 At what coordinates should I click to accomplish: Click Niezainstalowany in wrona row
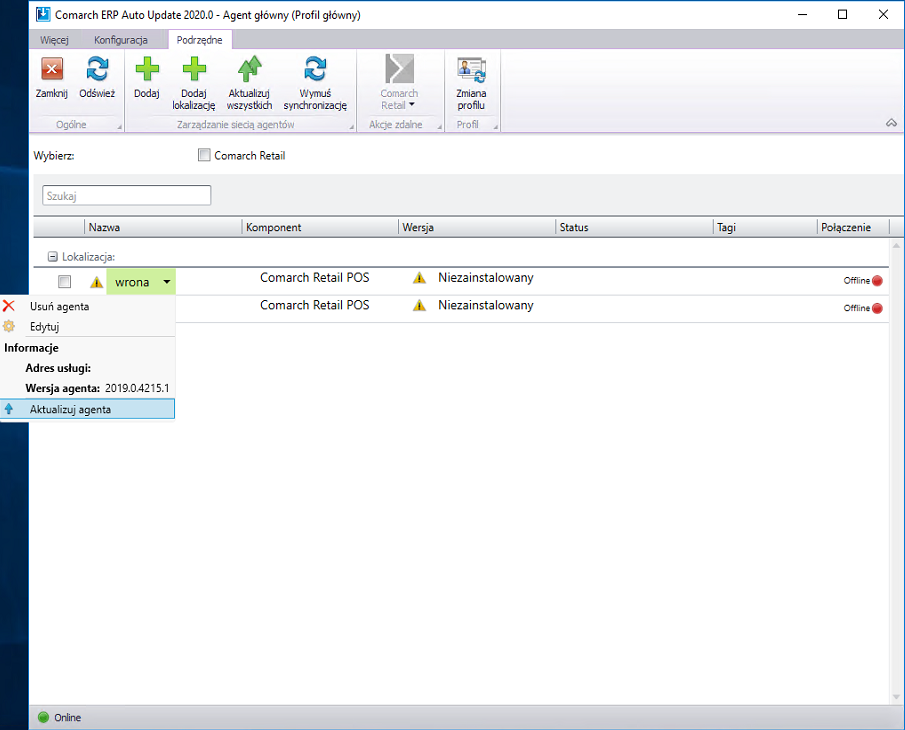click(x=485, y=278)
